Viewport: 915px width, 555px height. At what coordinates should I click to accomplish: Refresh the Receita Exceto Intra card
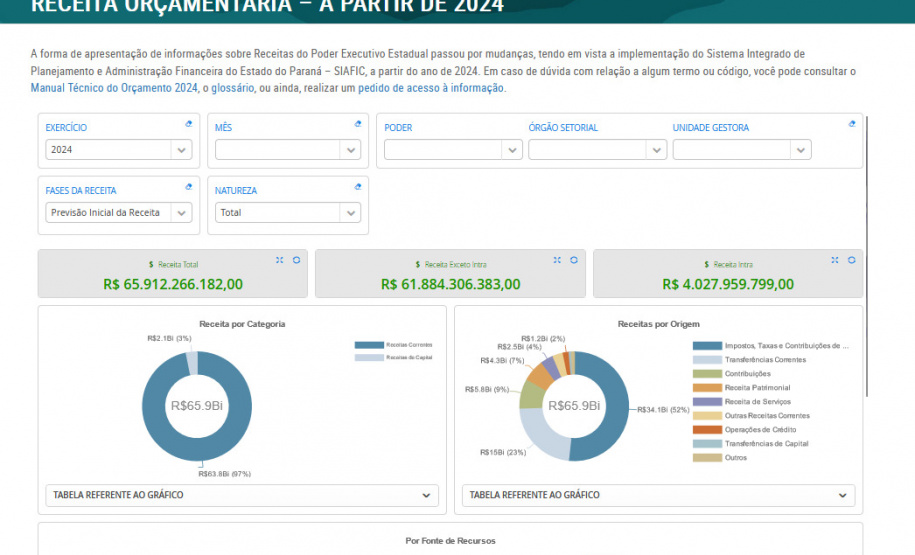tap(574, 260)
